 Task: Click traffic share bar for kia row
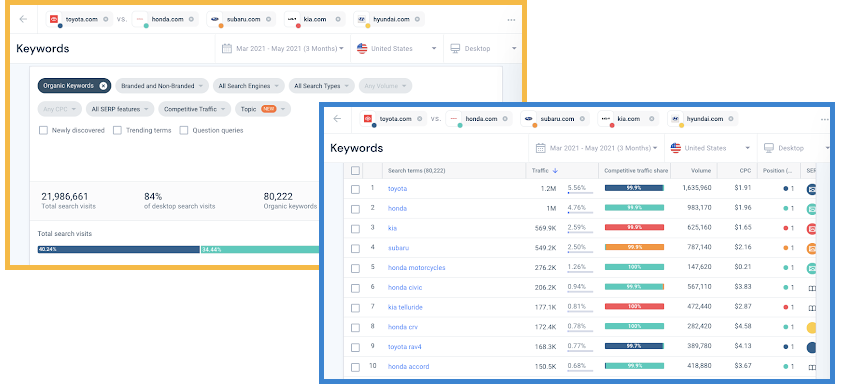point(635,228)
